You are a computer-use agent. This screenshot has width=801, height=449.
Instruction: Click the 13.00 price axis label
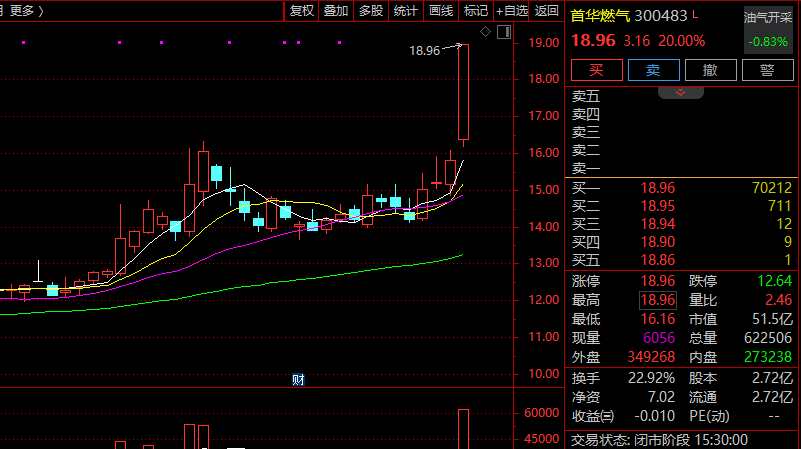544,263
